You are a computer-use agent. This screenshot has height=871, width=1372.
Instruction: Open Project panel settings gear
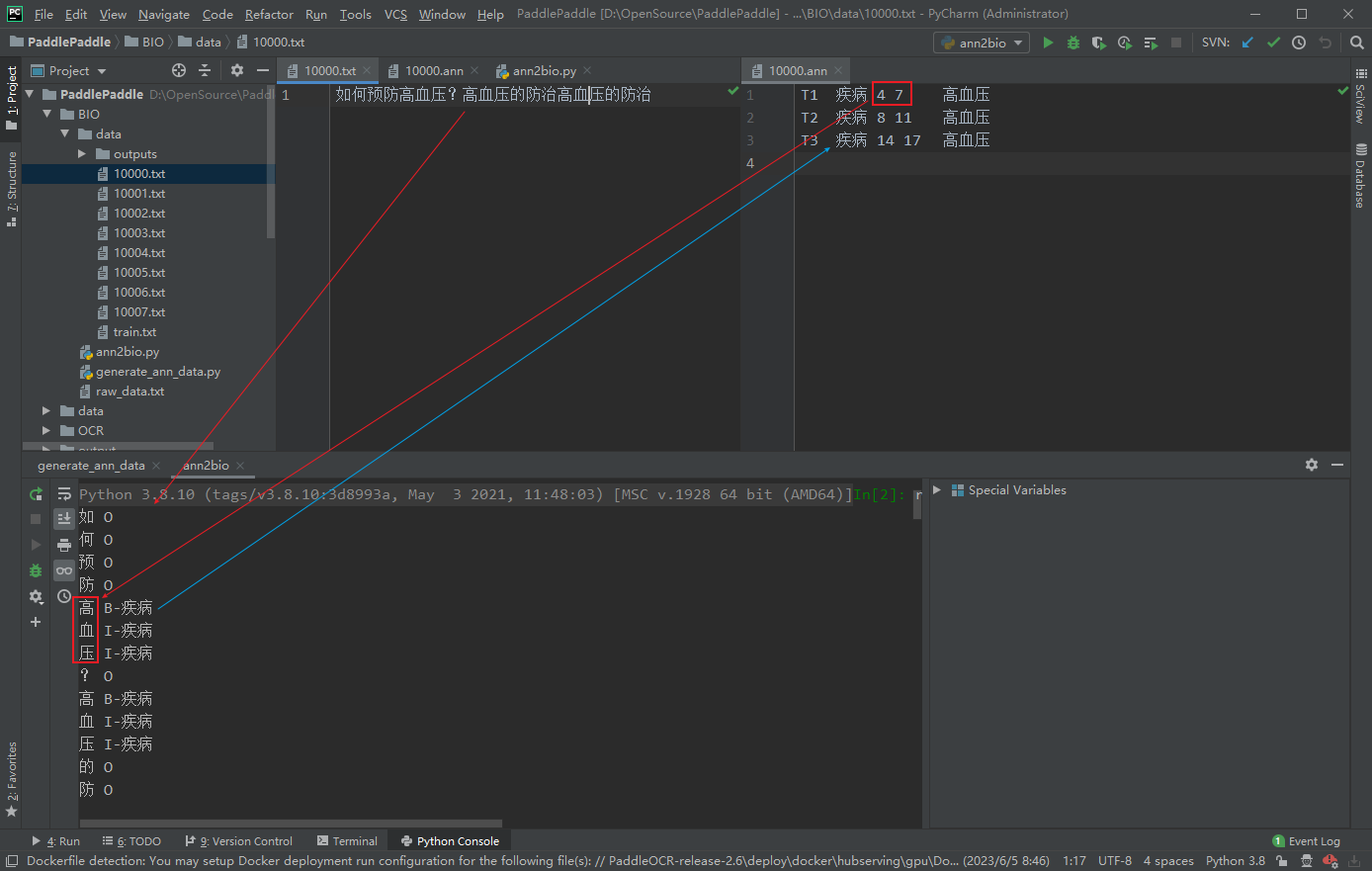[x=237, y=70]
